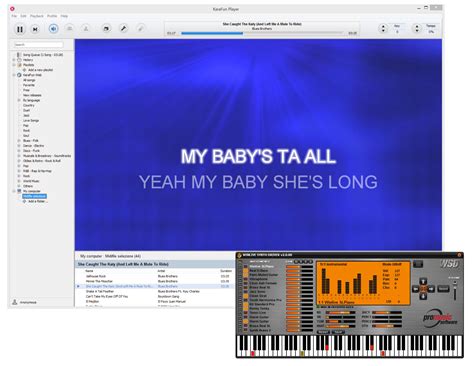Select Jailhouse Rock in song list
Viewport: 474px width, 366px height.
(96, 276)
